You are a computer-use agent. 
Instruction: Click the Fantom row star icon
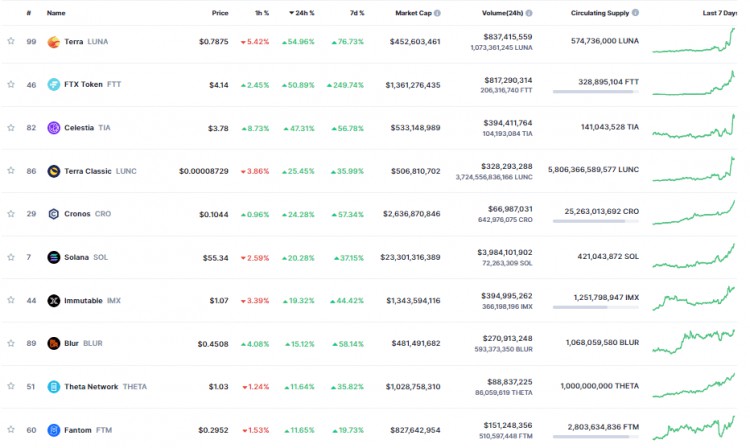point(11,430)
